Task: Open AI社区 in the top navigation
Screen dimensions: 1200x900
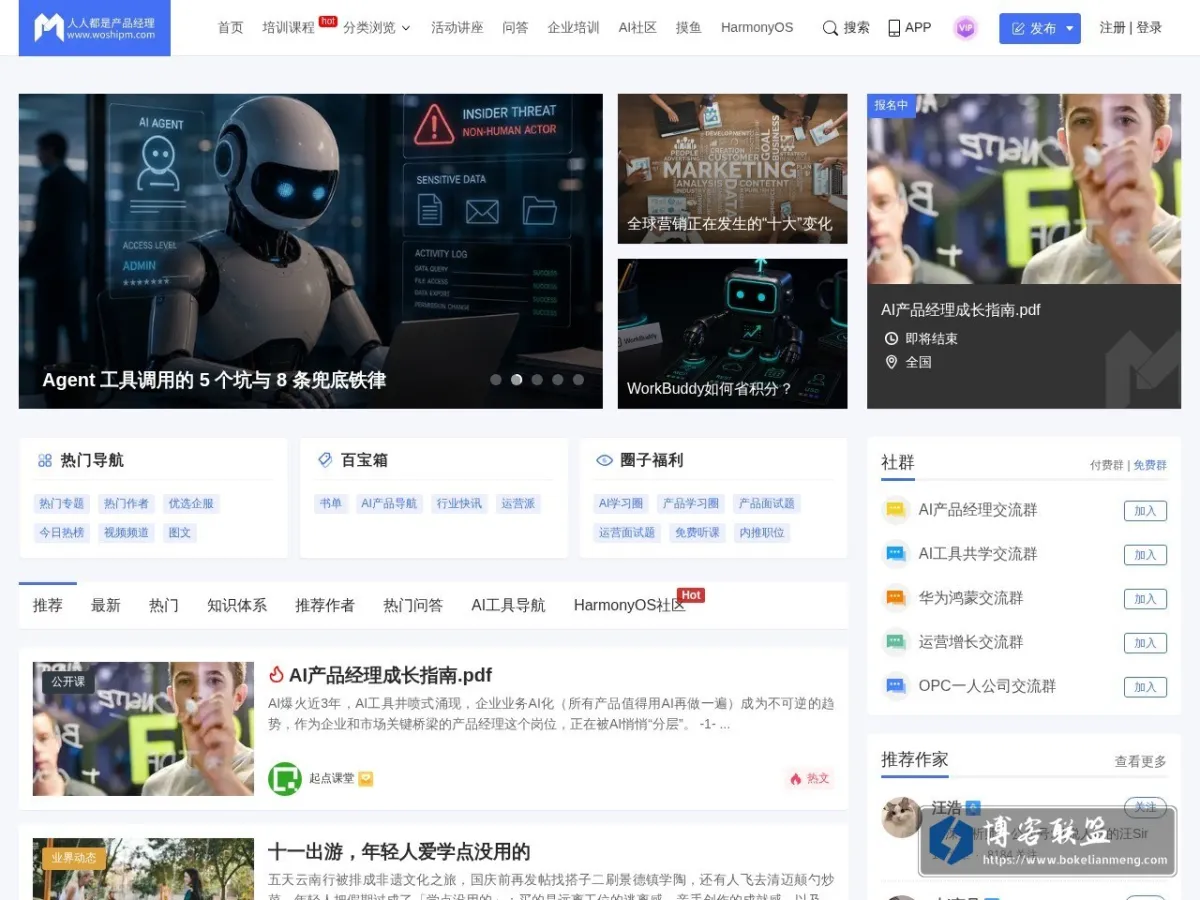Action: click(638, 28)
